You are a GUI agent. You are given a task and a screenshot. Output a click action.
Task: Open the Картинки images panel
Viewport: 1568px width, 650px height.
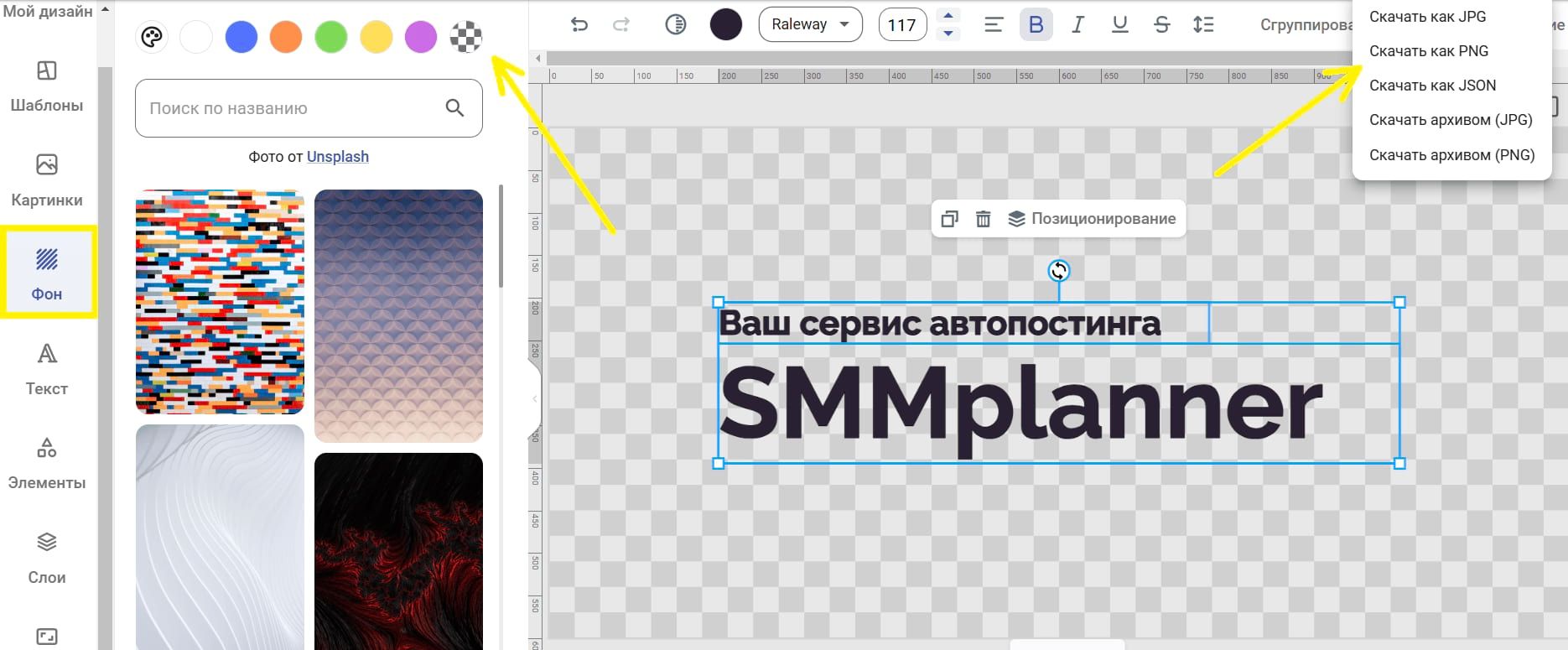[x=47, y=181]
